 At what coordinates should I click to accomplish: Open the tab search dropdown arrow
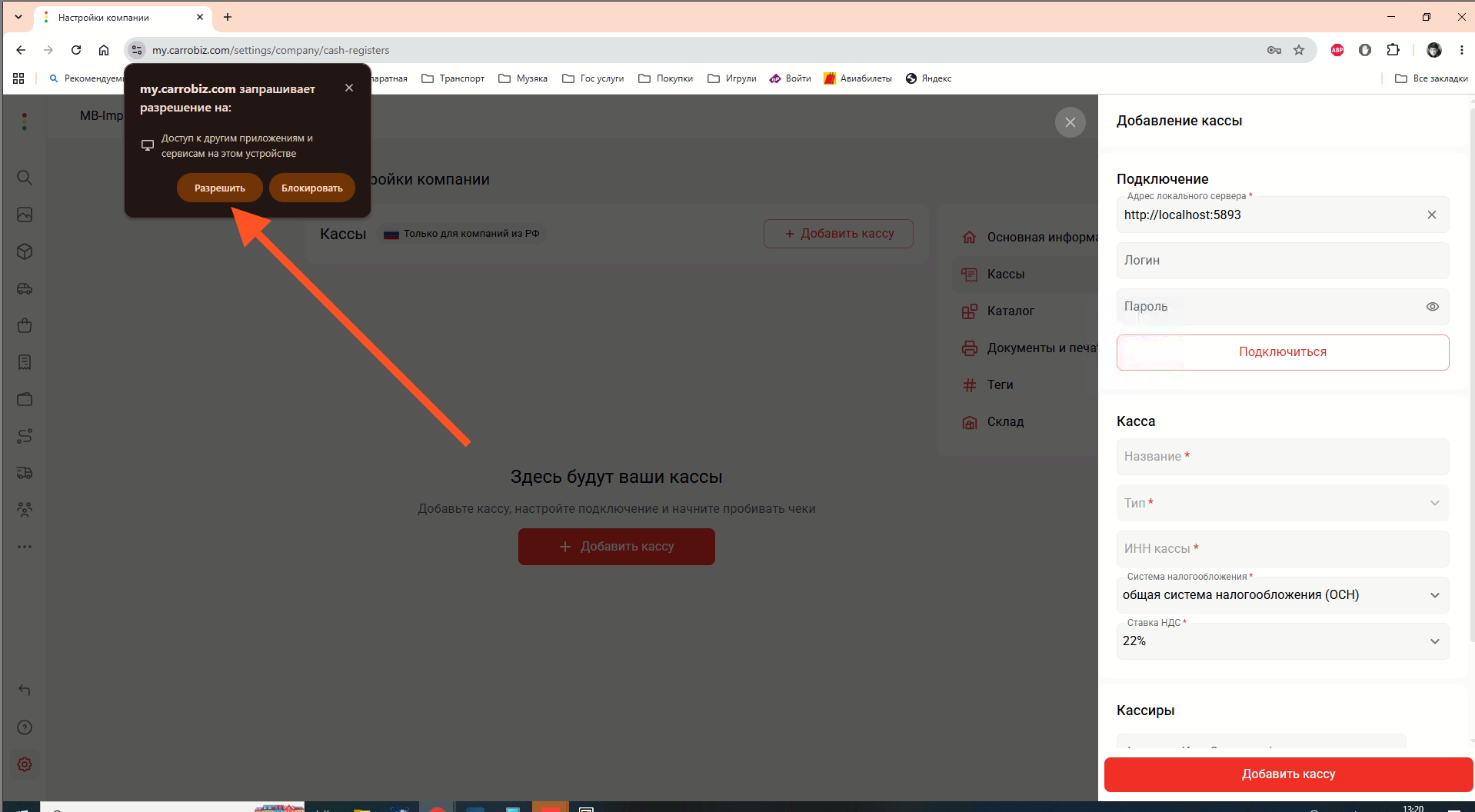tap(18, 17)
